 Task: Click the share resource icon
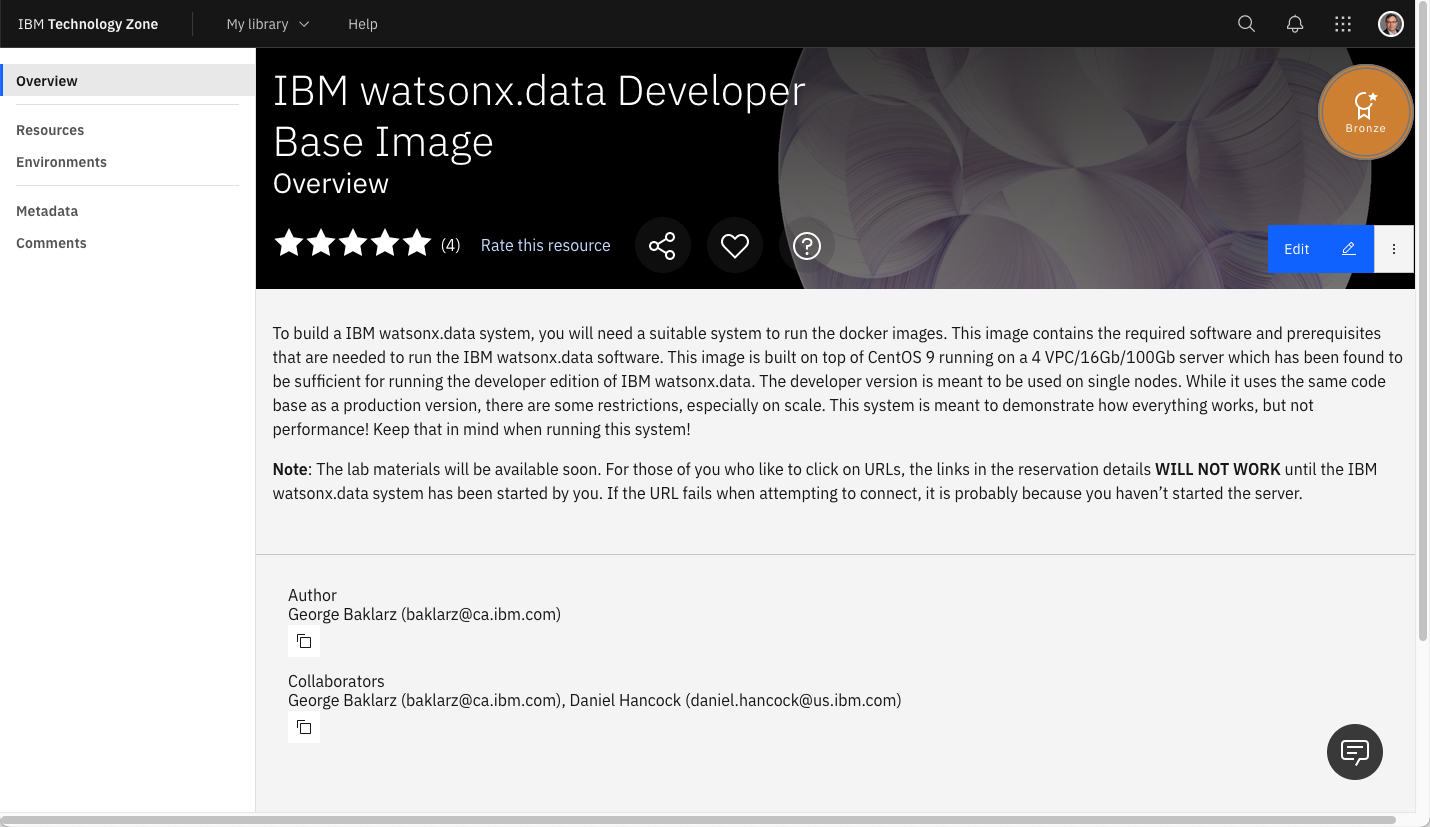[x=662, y=245]
